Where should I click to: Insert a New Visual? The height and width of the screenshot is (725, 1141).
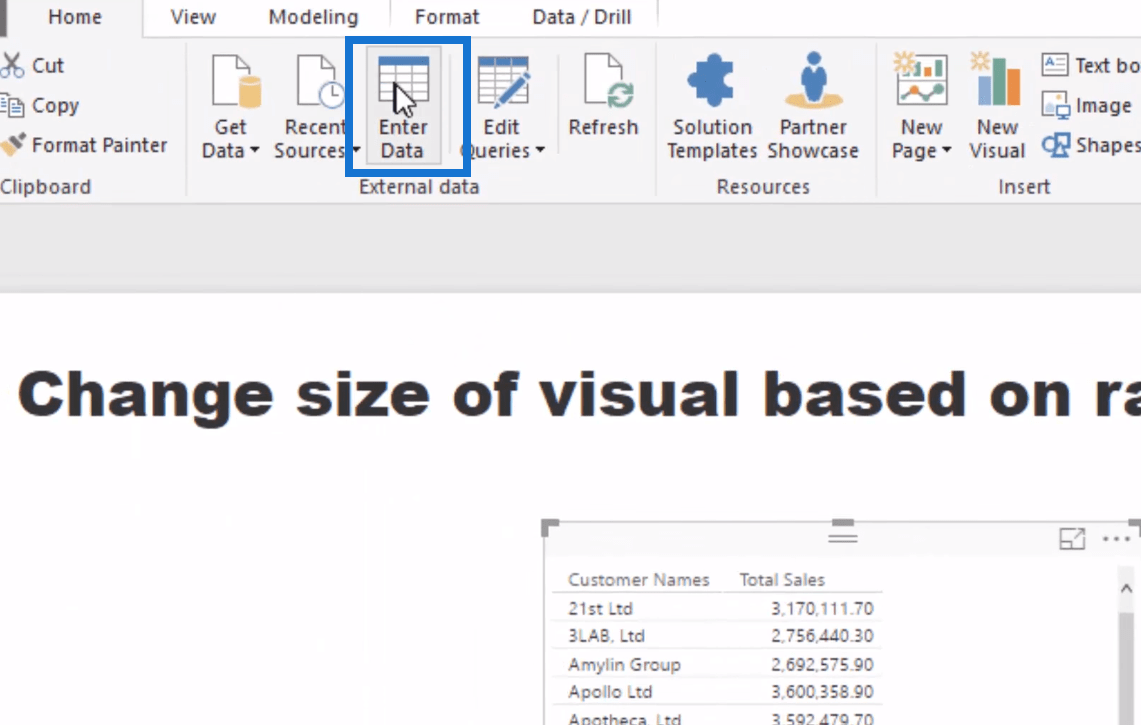click(x=997, y=107)
